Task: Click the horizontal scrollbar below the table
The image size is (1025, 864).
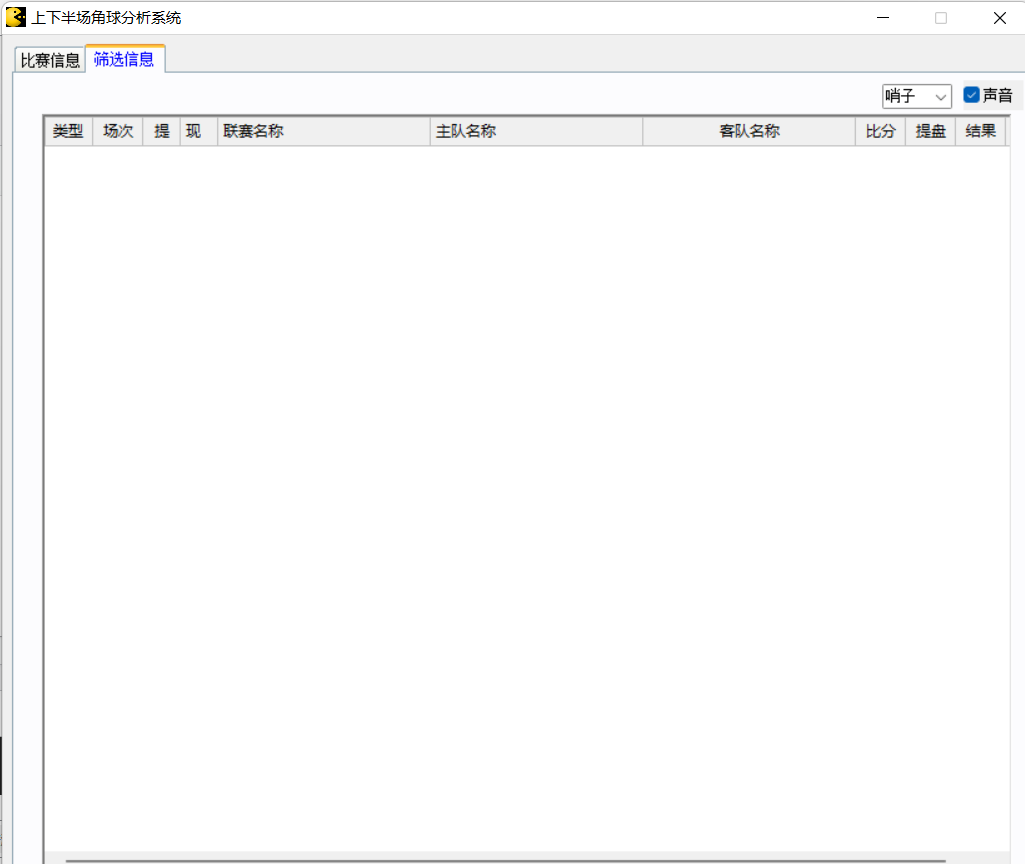Action: click(x=505, y=859)
